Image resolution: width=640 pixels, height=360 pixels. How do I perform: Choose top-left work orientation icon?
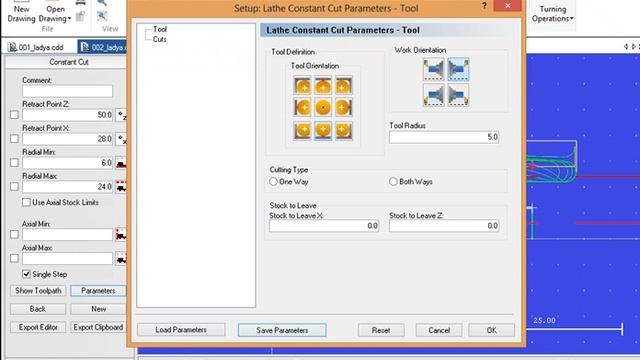(433, 69)
